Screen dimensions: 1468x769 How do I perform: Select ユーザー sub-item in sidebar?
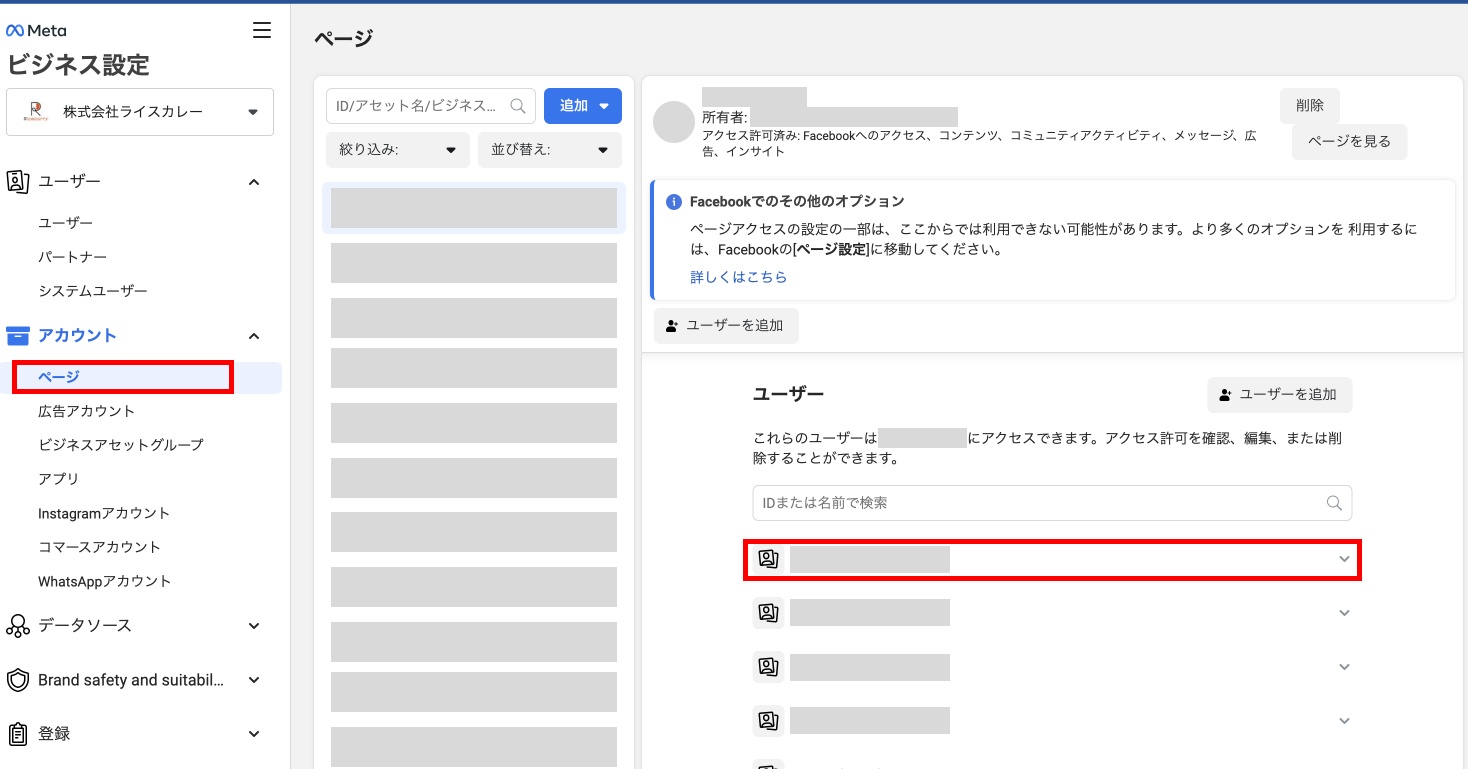[x=65, y=223]
